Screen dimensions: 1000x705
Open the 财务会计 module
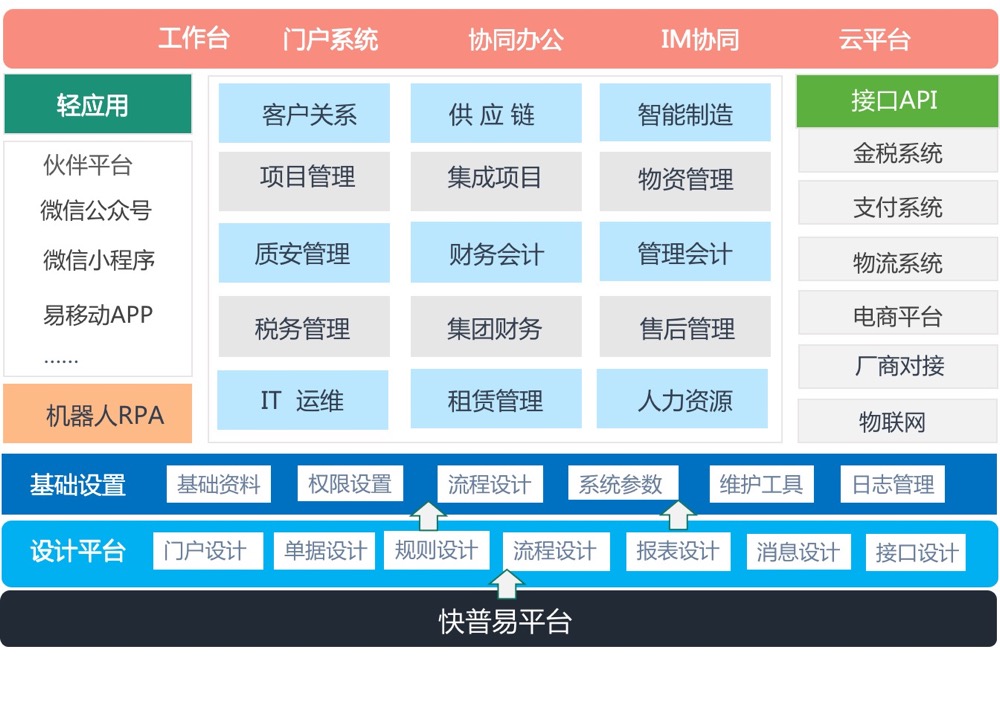[x=495, y=253]
